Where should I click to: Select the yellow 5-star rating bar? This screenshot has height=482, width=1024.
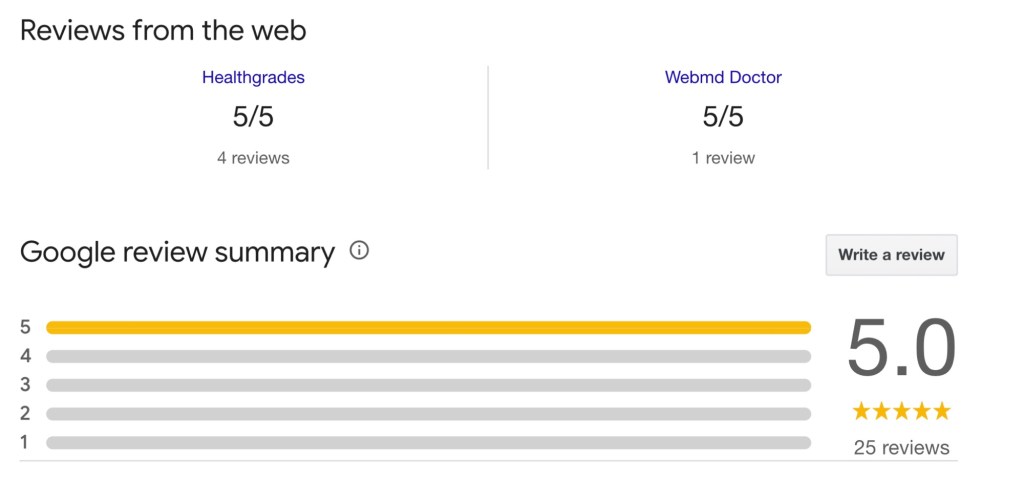coord(428,327)
